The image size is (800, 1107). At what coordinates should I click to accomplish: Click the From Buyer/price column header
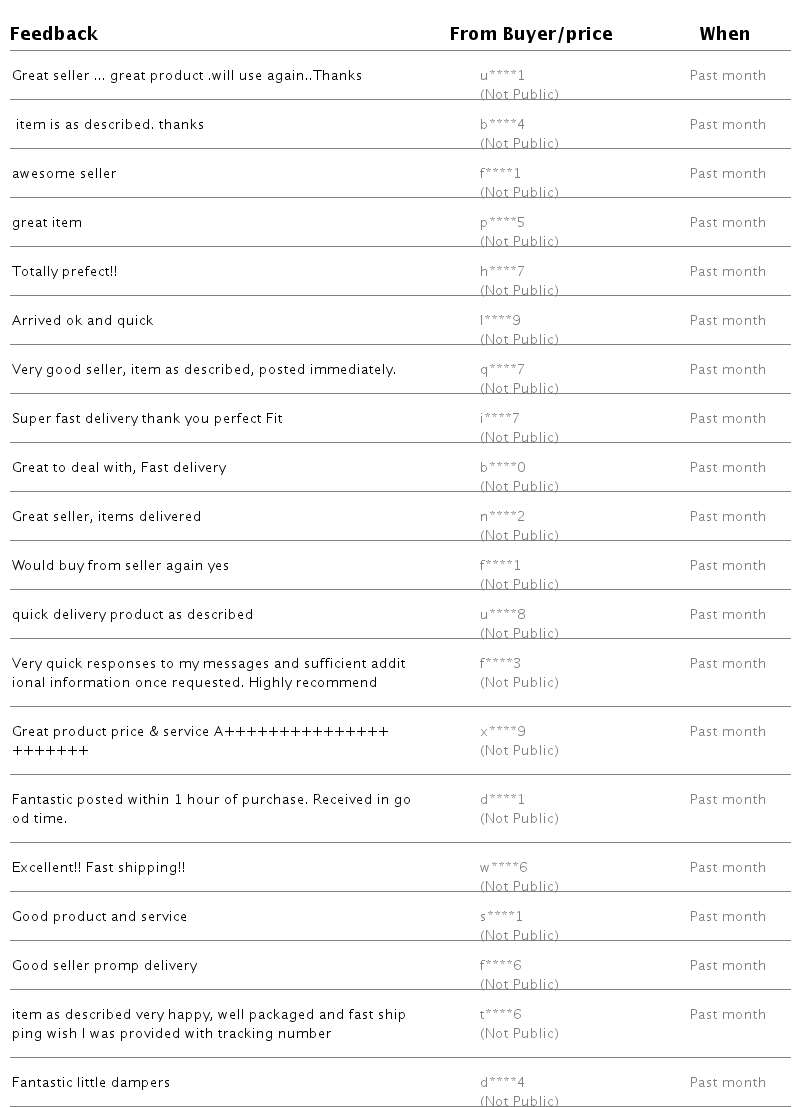click(530, 34)
